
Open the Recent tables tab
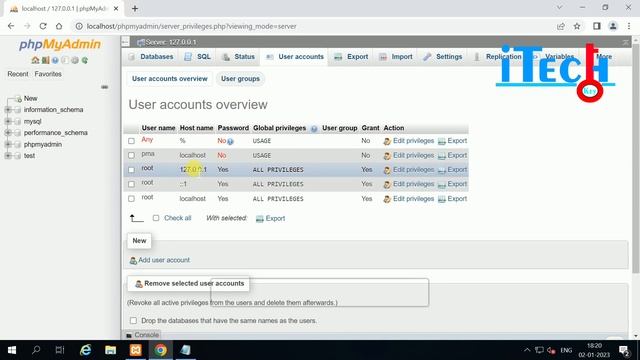[x=18, y=74]
